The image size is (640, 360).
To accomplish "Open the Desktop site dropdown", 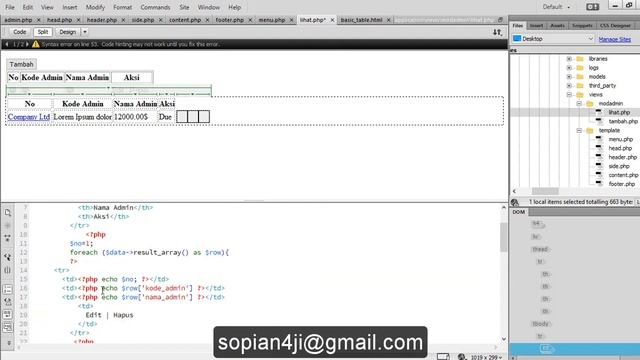I will (x=553, y=39).
